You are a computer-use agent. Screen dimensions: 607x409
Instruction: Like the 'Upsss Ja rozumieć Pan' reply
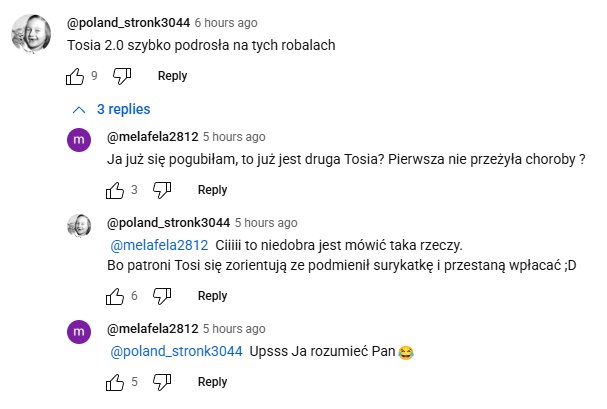[x=115, y=382]
